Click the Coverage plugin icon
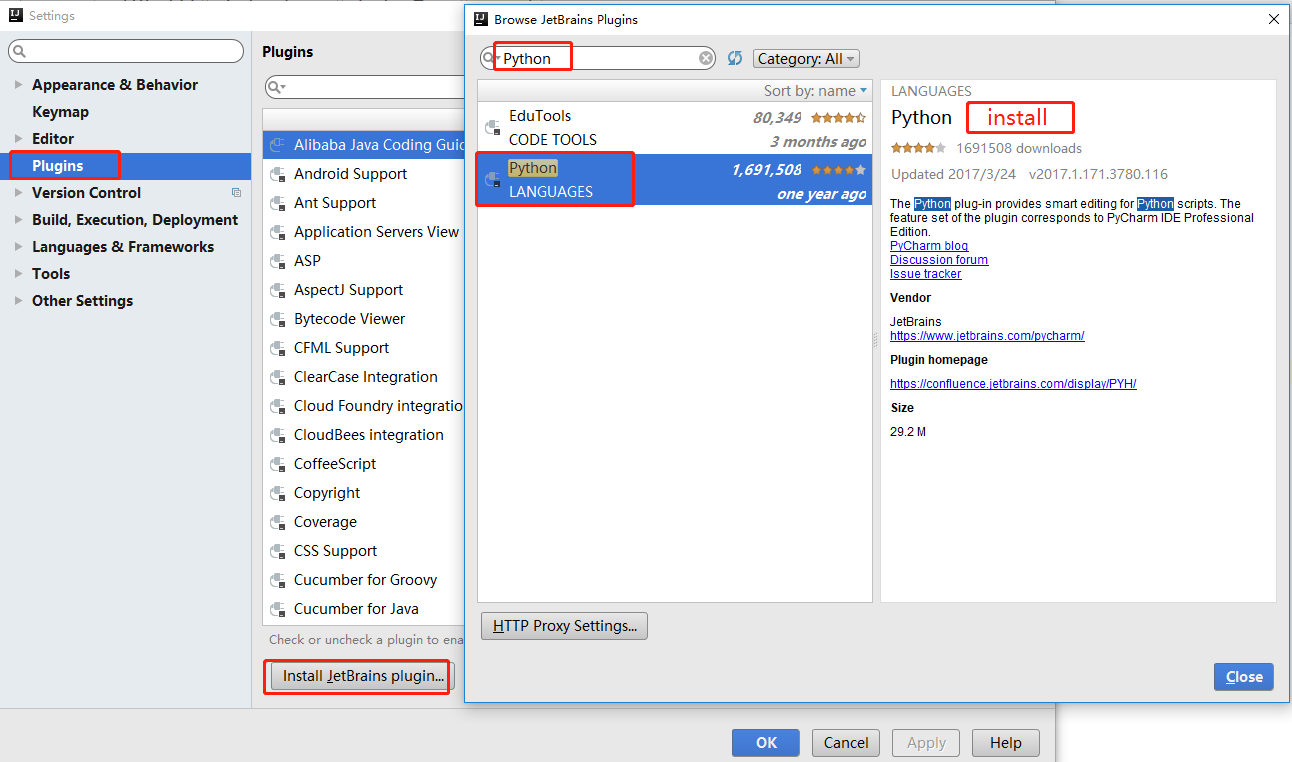The height and width of the screenshot is (762, 1292). (279, 522)
